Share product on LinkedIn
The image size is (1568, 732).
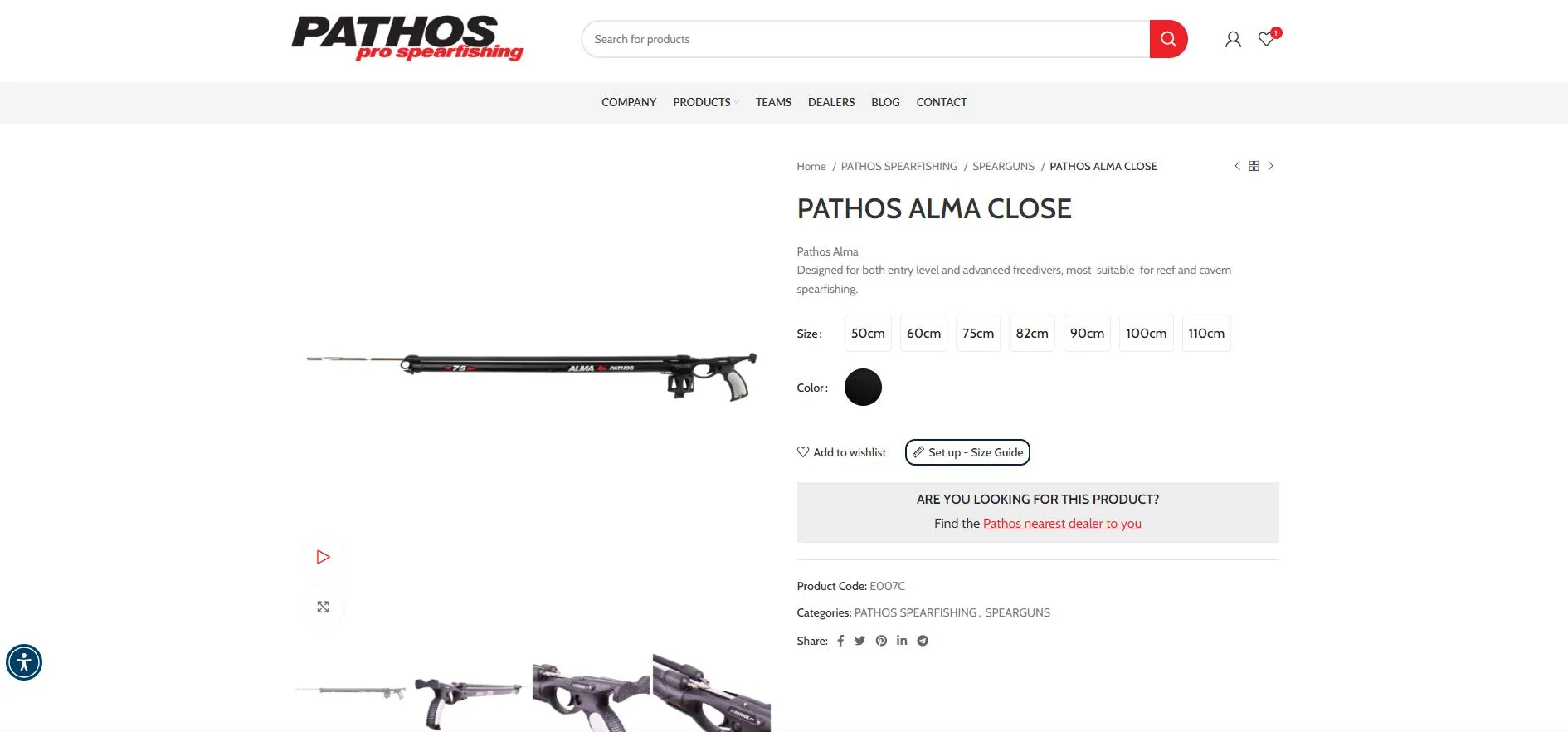[902, 641]
